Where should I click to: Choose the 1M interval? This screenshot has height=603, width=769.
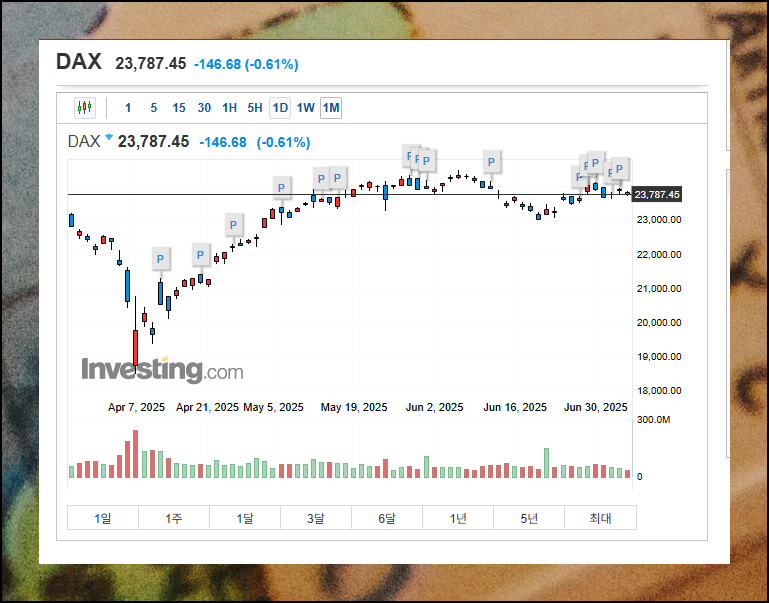[331, 108]
